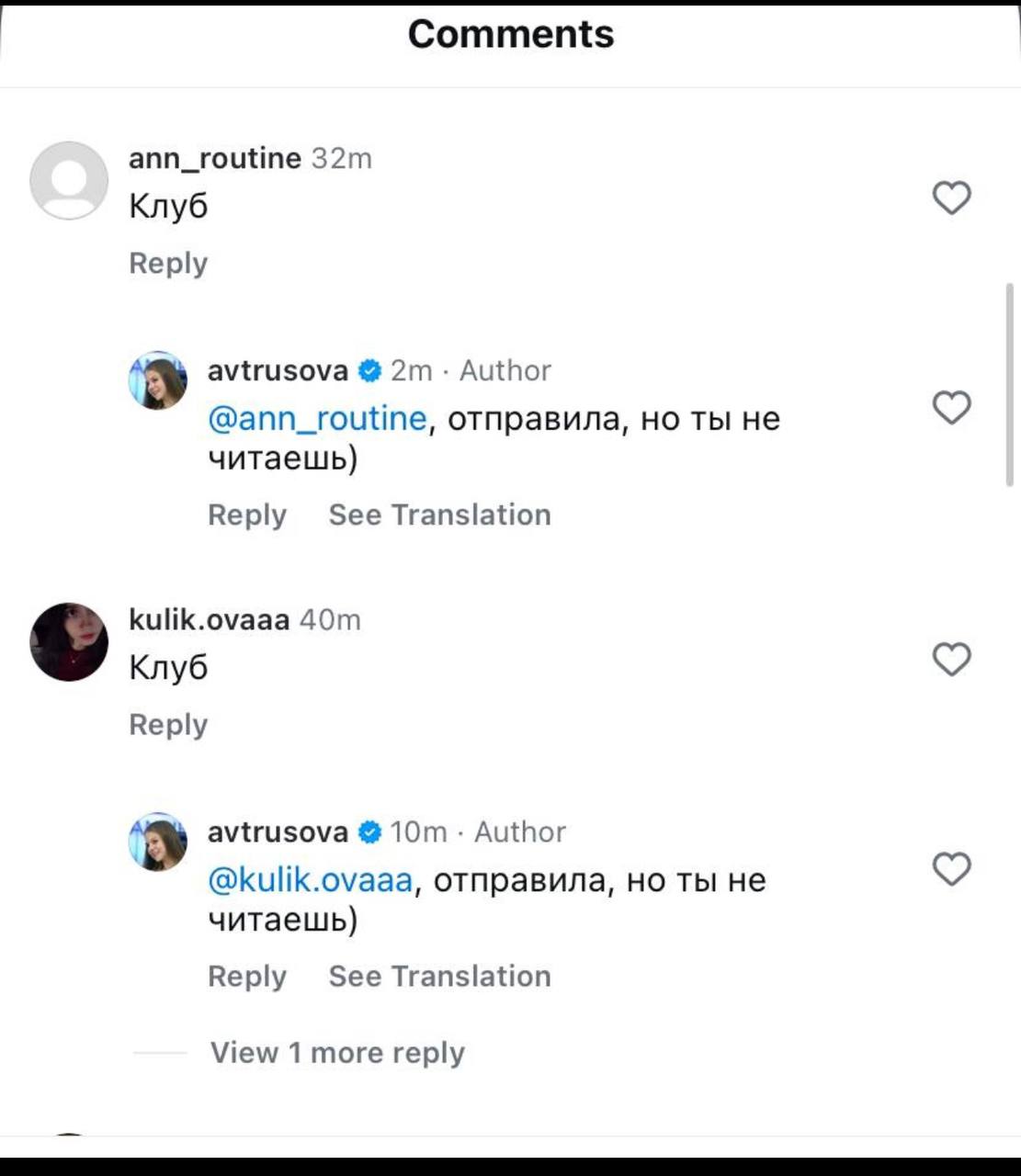Expand "View 1 more reply" thread

pos(337,1052)
